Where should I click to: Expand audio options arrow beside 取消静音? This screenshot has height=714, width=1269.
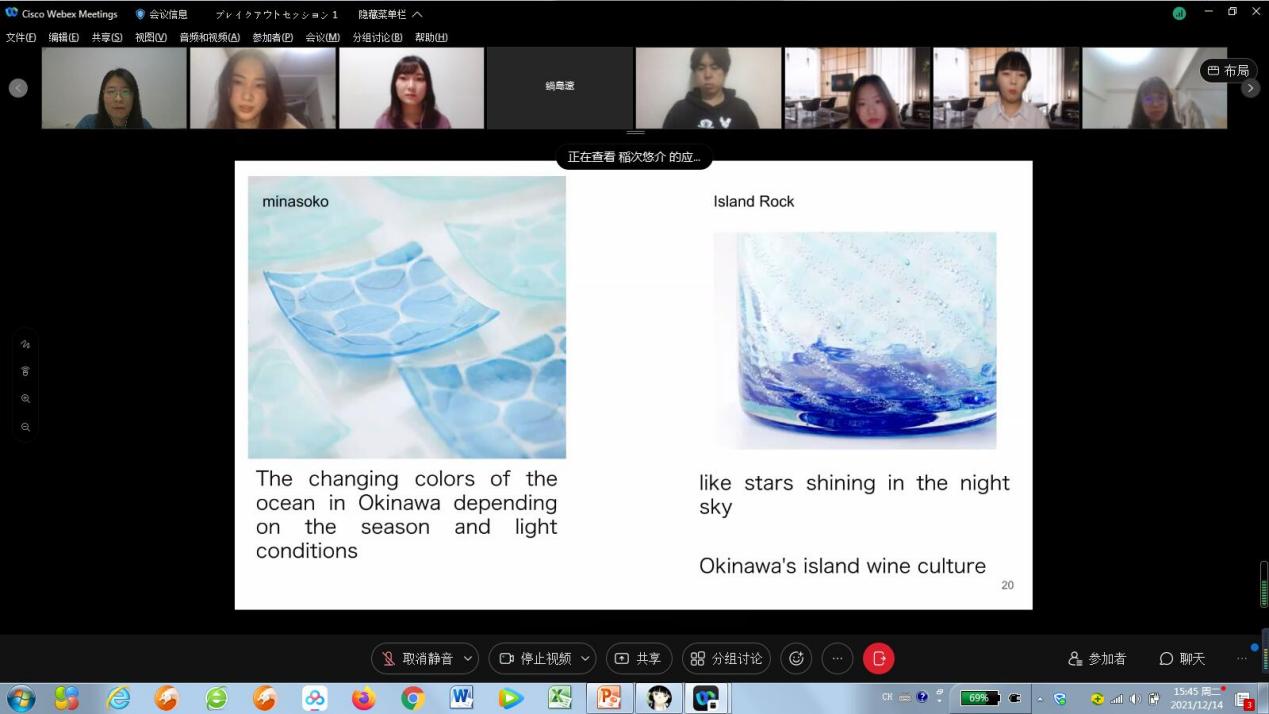[x=467, y=658]
